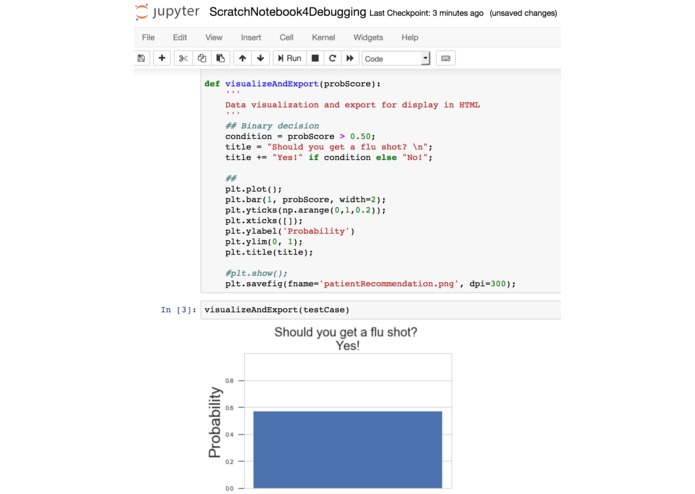
Task: Click the (unsaved changes) indicator
Action: 523,13
